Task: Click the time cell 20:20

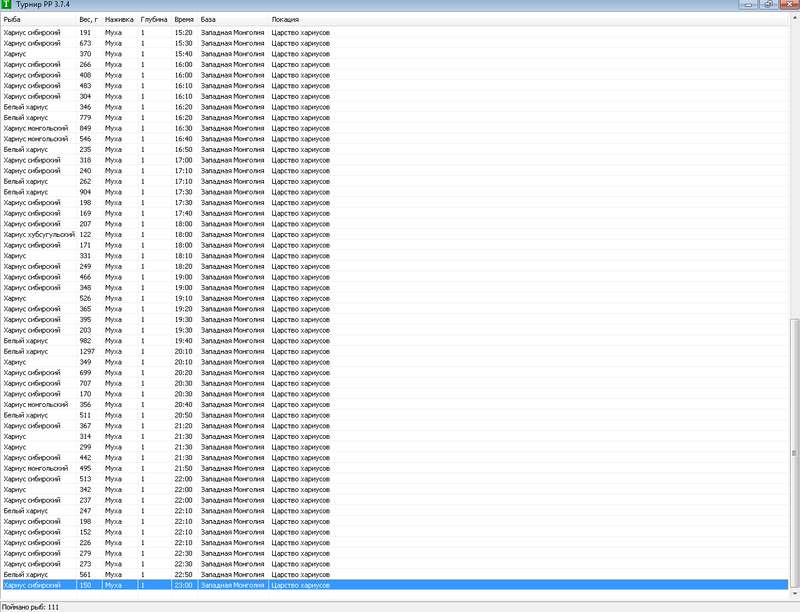Action: click(x=183, y=373)
